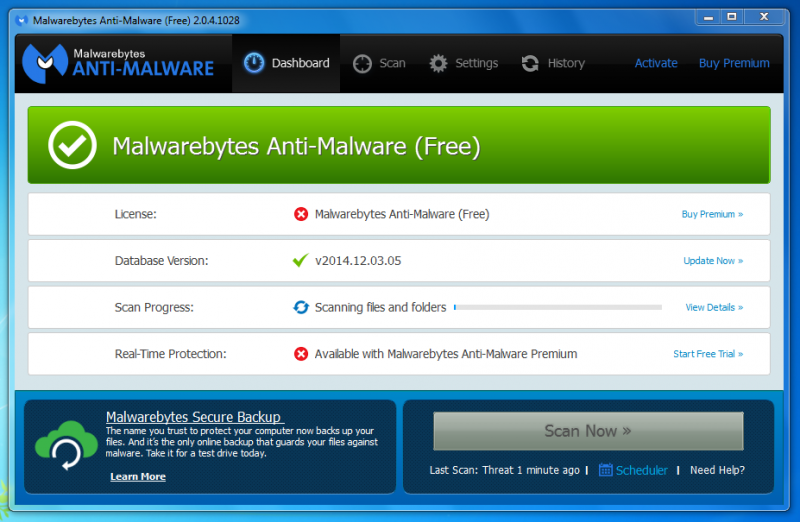The height and width of the screenshot is (522, 800).
Task: Click the 'Database Version:' label
Action: click(161, 261)
